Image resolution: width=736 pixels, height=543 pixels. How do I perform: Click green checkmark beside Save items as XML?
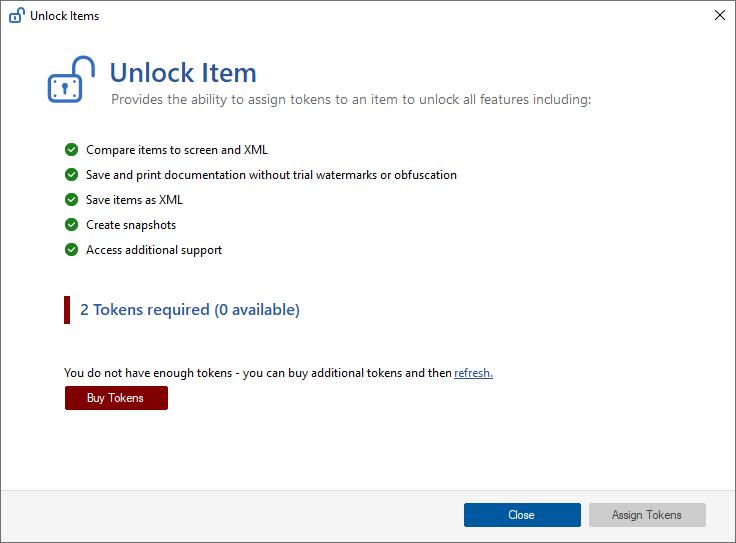(71, 199)
